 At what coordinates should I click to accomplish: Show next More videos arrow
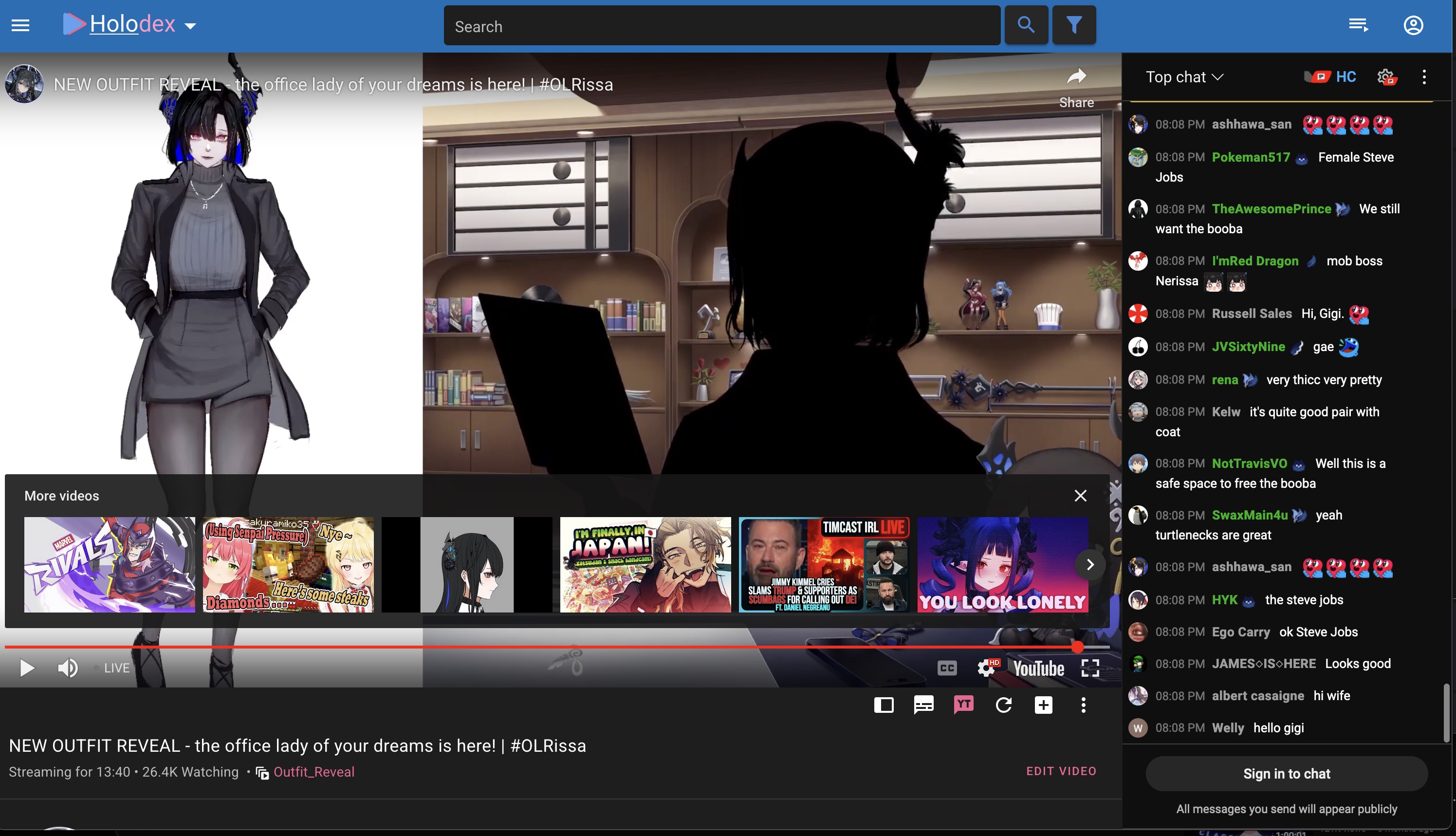pyautogui.click(x=1090, y=565)
